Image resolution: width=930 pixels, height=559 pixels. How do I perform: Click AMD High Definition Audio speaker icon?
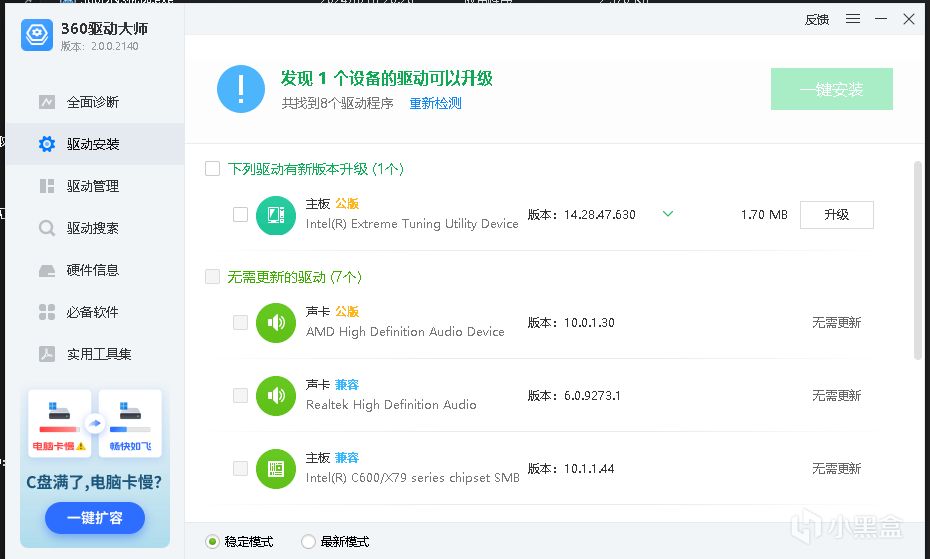point(276,323)
